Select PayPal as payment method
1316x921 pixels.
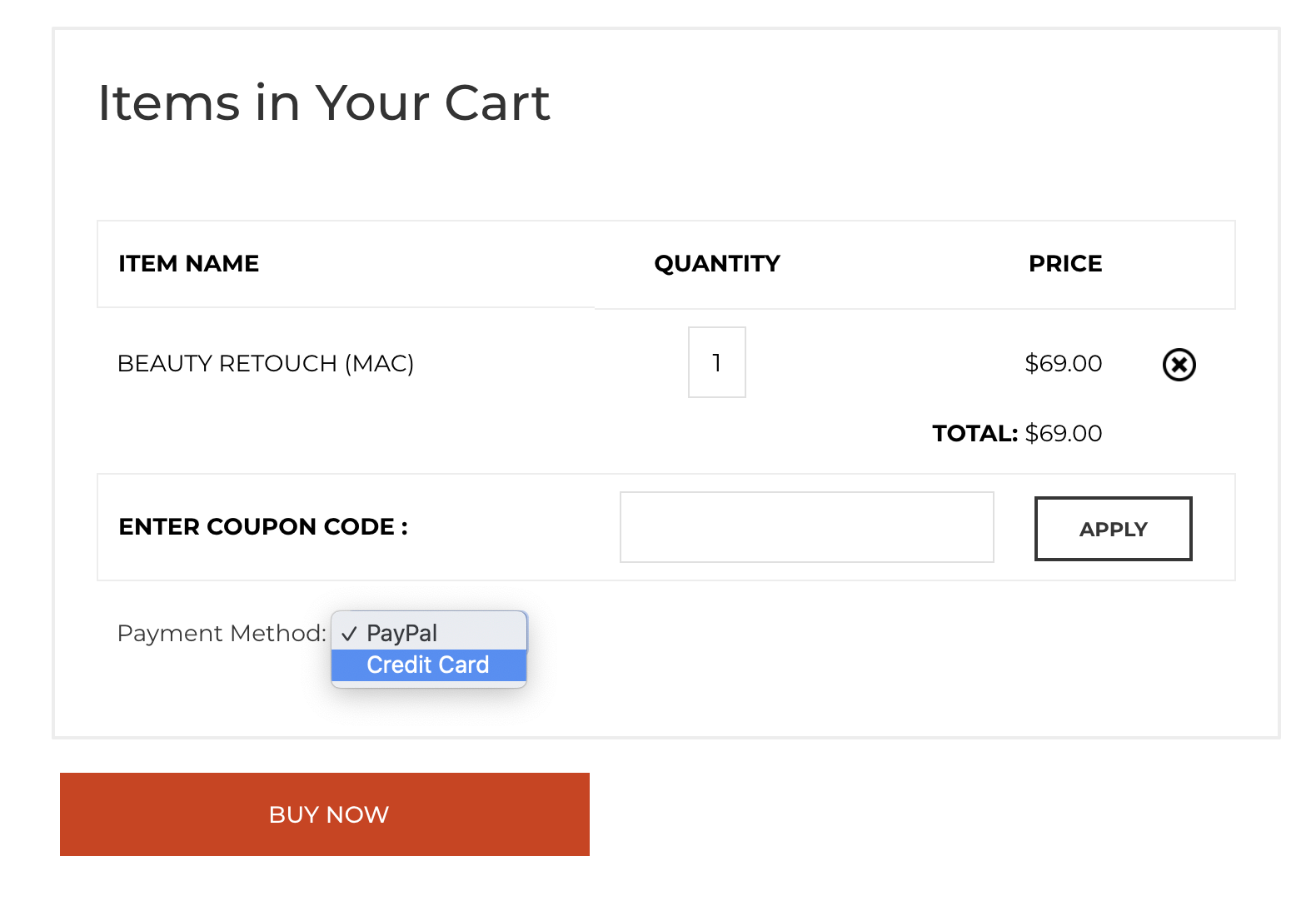[401, 634]
